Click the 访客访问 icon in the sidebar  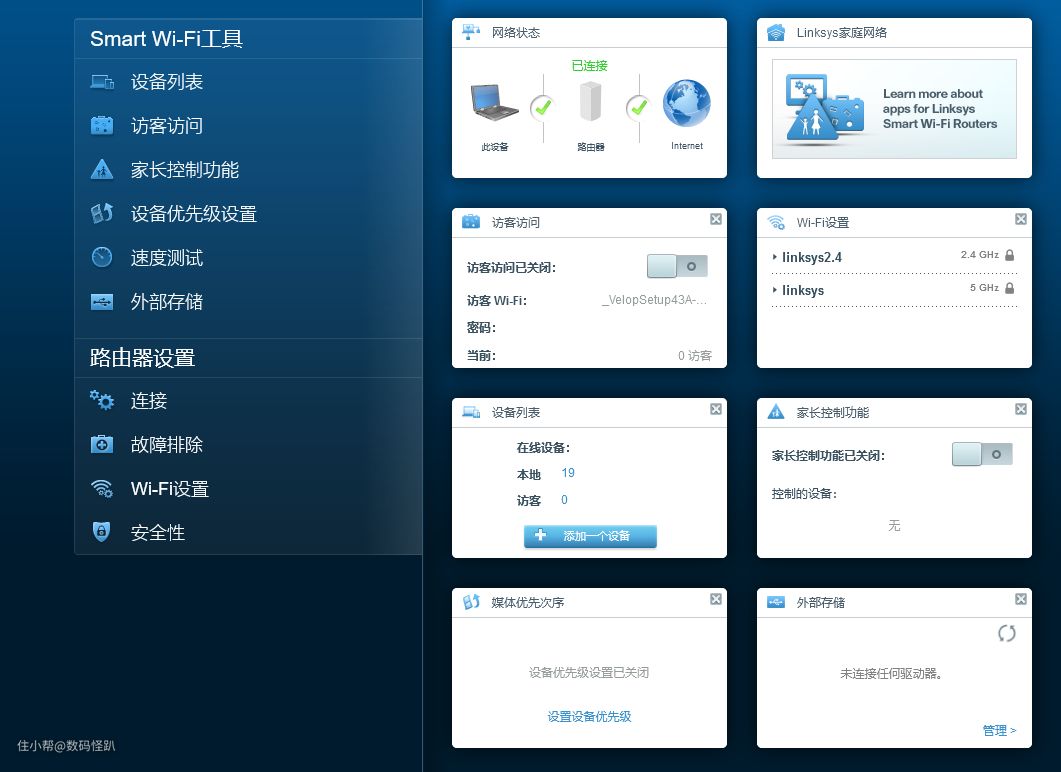102,126
